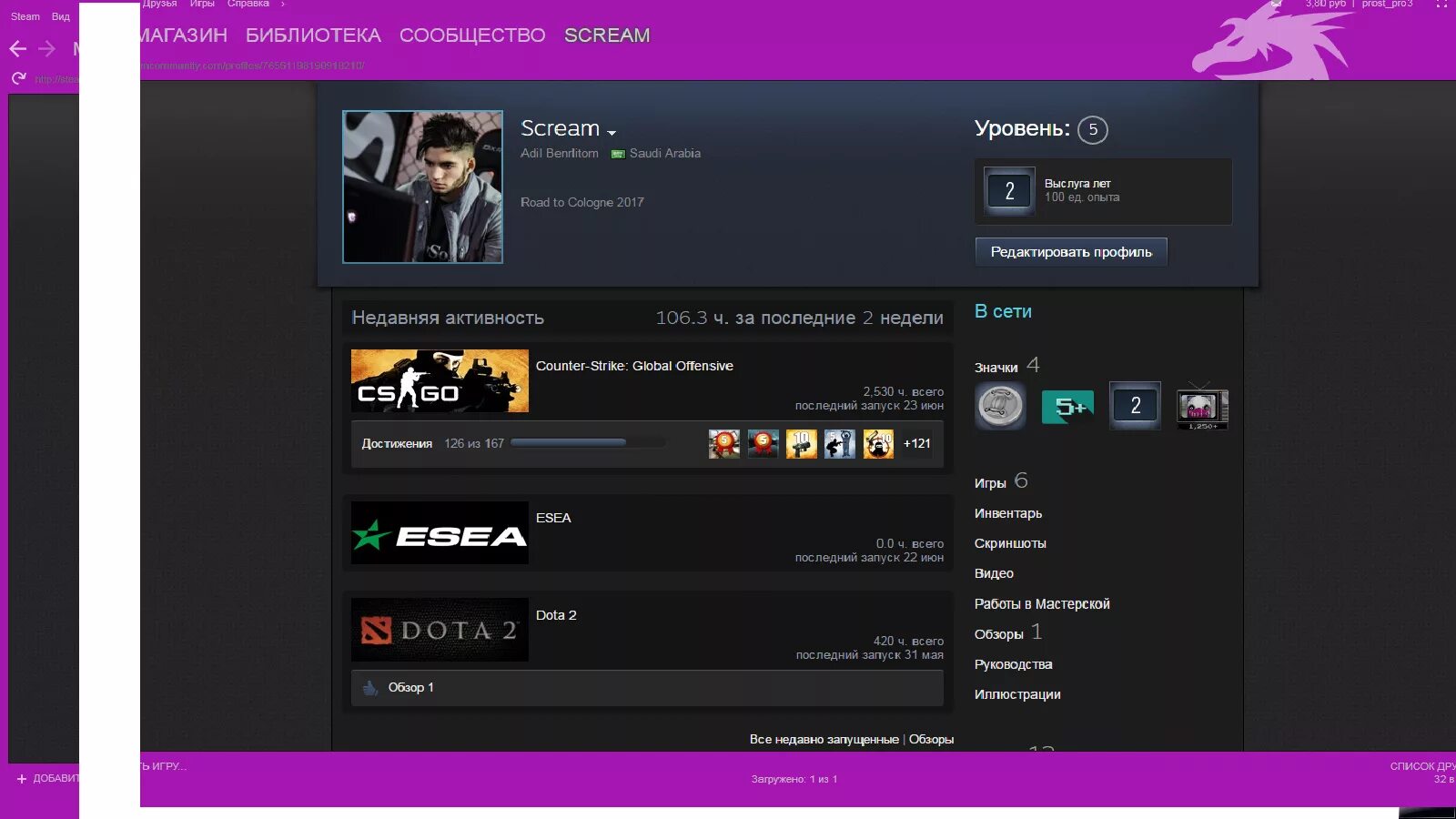Open the Скриншоты link
Image resolution: width=1456 pixels, height=819 pixels.
pyautogui.click(x=1010, y=543)
